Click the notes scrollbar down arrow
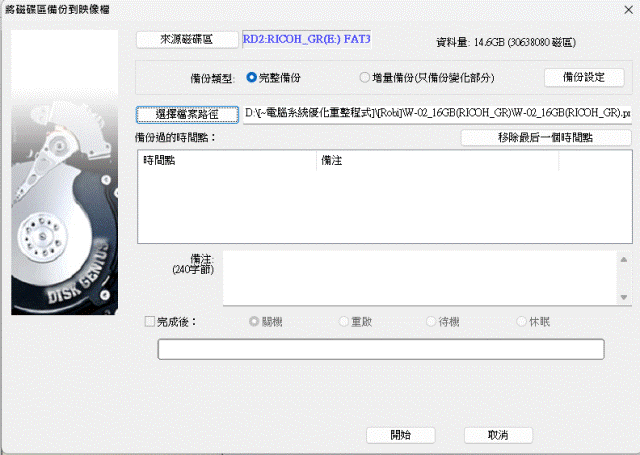640x455 pixels. [624, 297]
